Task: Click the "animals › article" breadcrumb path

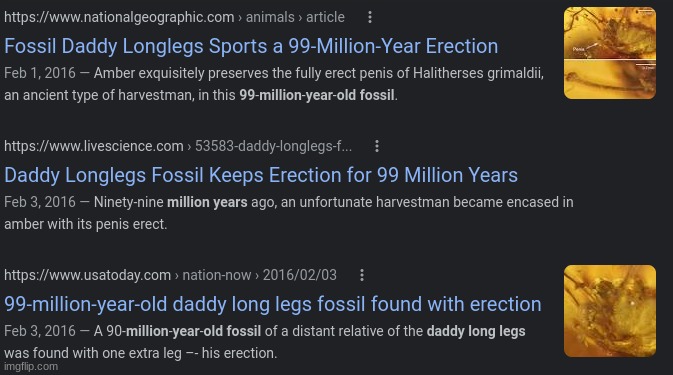Action: [x=295, y=17]
